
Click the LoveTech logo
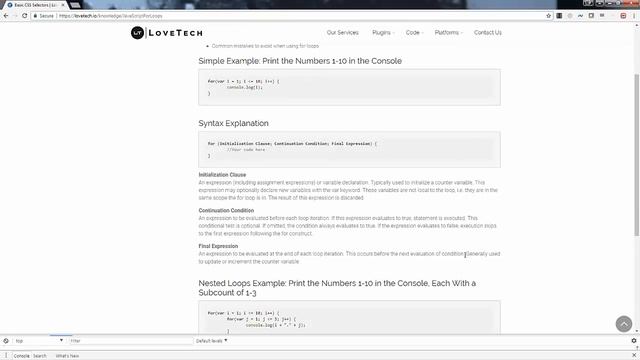tap(167, 33)
